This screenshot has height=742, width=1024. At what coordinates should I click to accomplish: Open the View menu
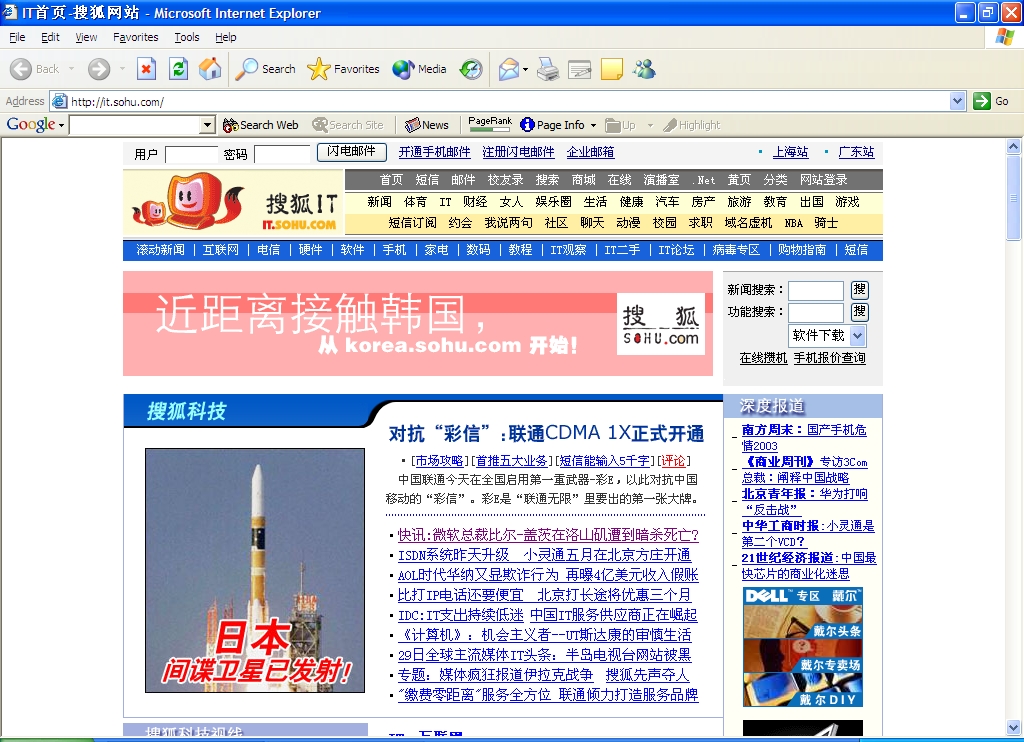(86, 37)
